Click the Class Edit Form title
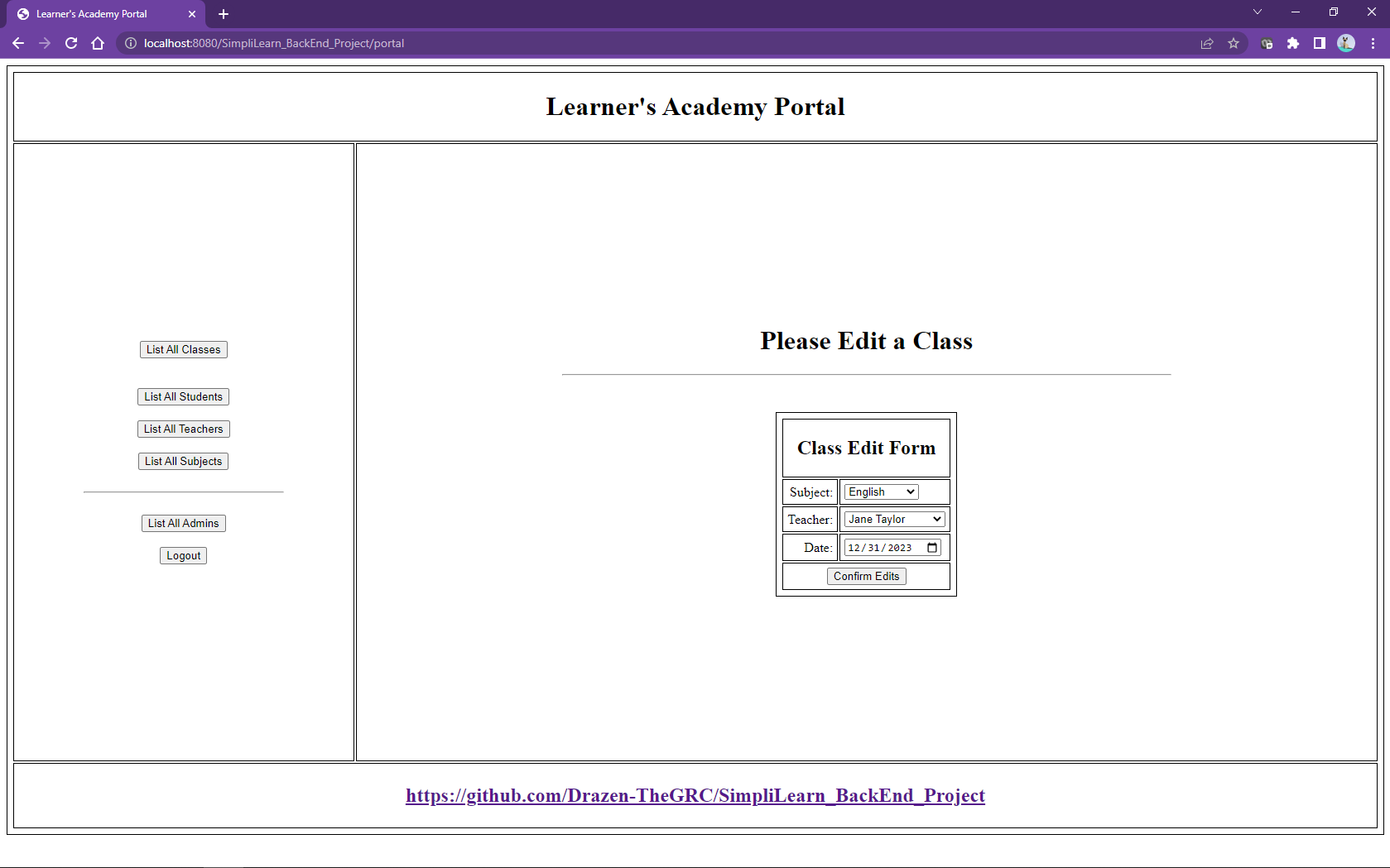This screenshot has width=1390, height=868. [x=866, y=448]
